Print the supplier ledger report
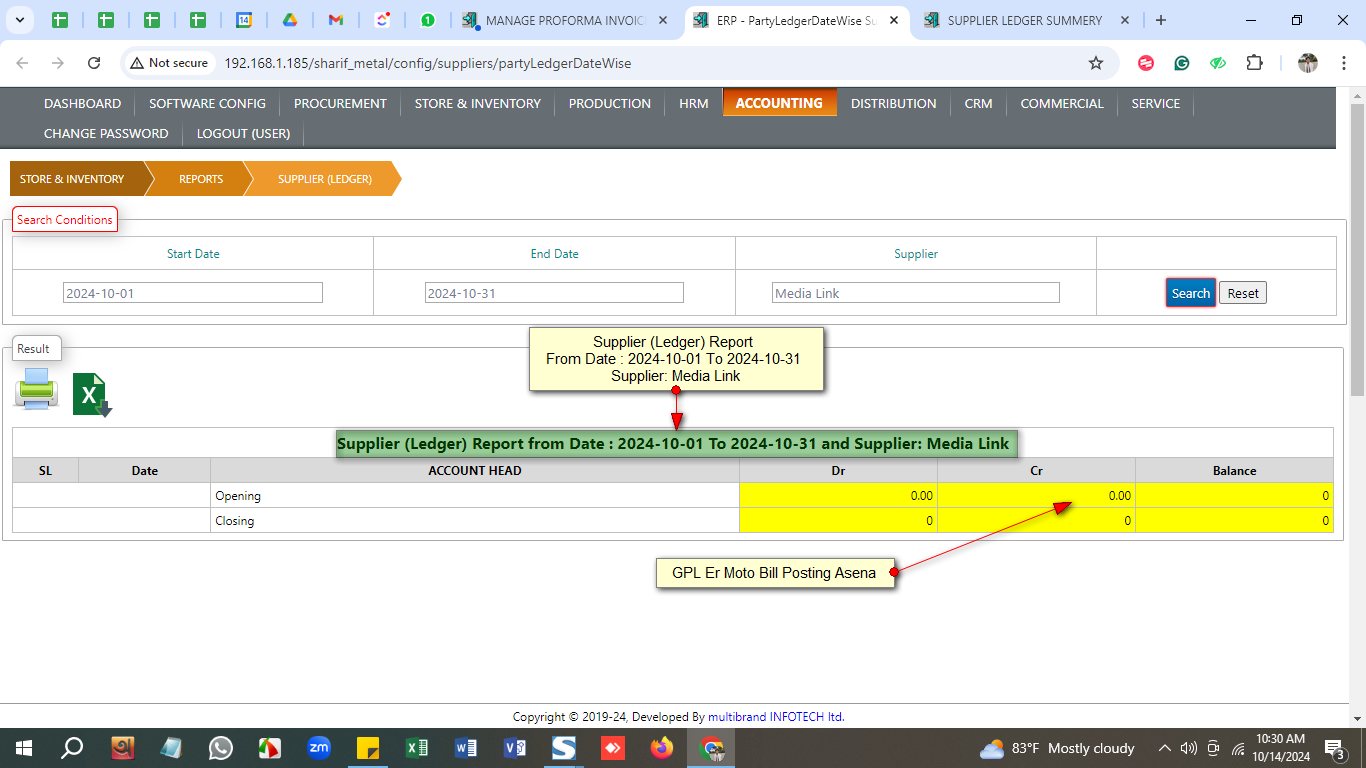The width and height of the screenshot is (1366, 768). tap(37, 389)
